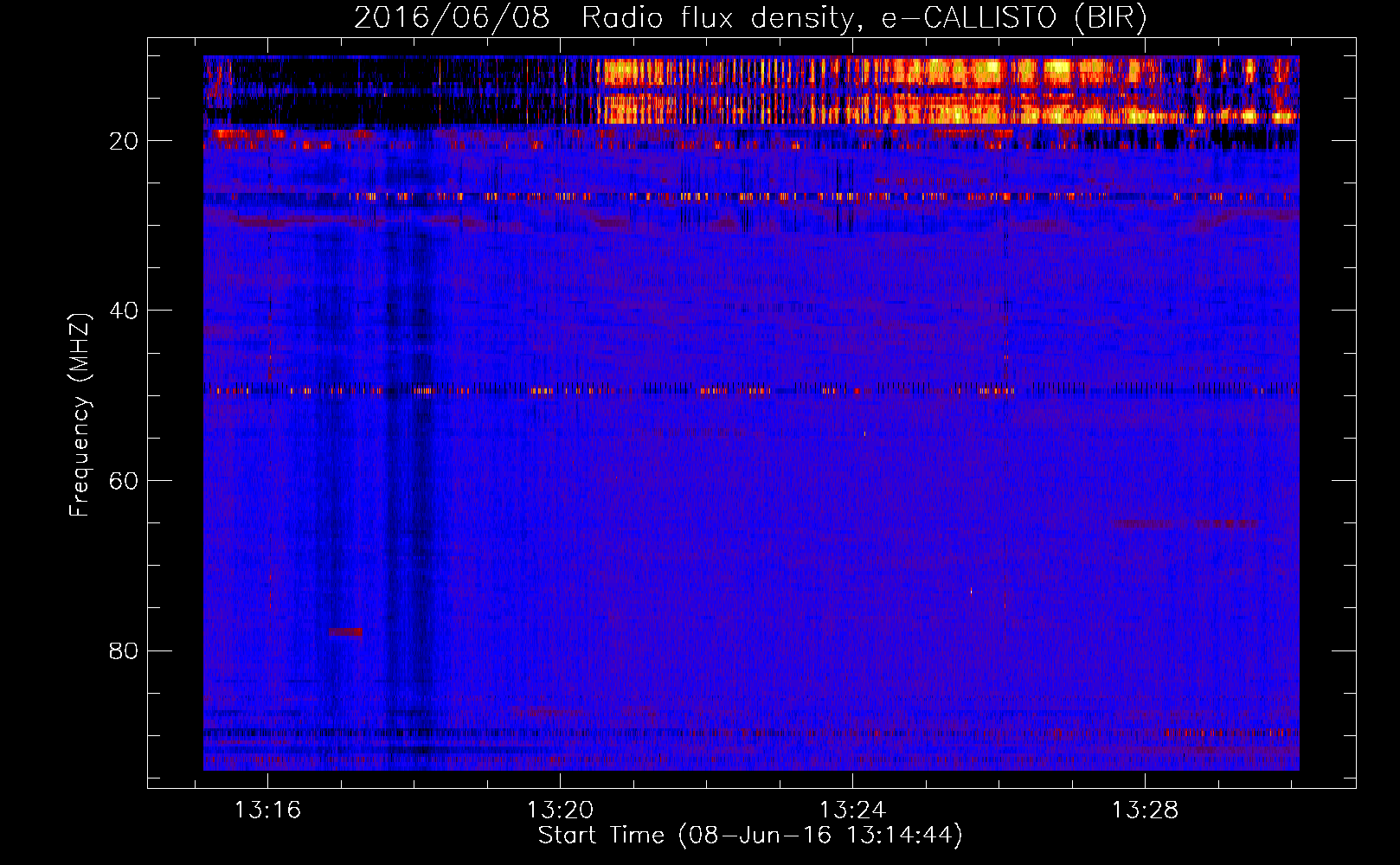
Task: Click the plot title 'Radio flux density, e-CALLISTO (BIR)'
Action: pos(864,18)
